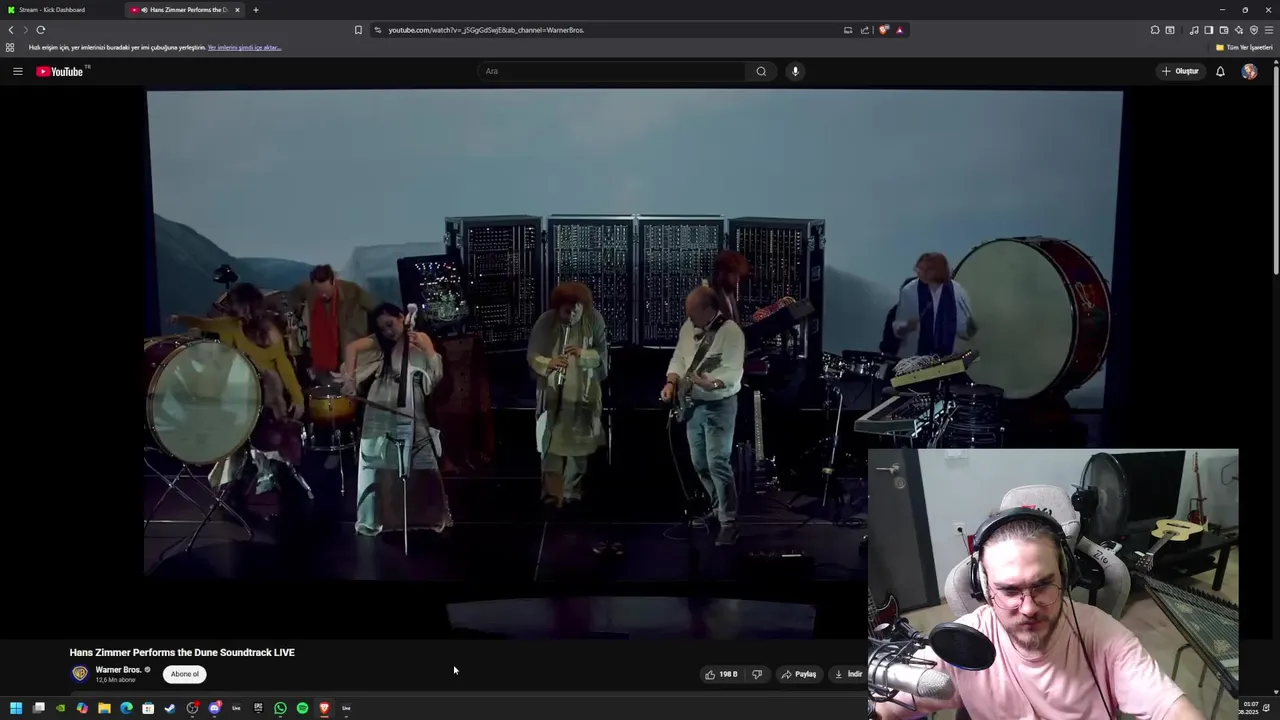Open Discord from the taskbar

click(x=214, y=708)
